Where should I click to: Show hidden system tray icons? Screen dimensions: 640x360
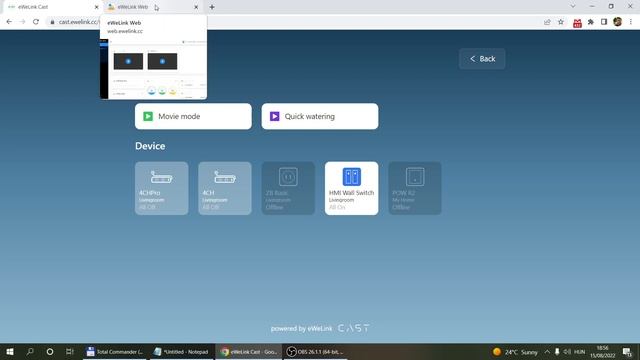(x=547, y=352)
